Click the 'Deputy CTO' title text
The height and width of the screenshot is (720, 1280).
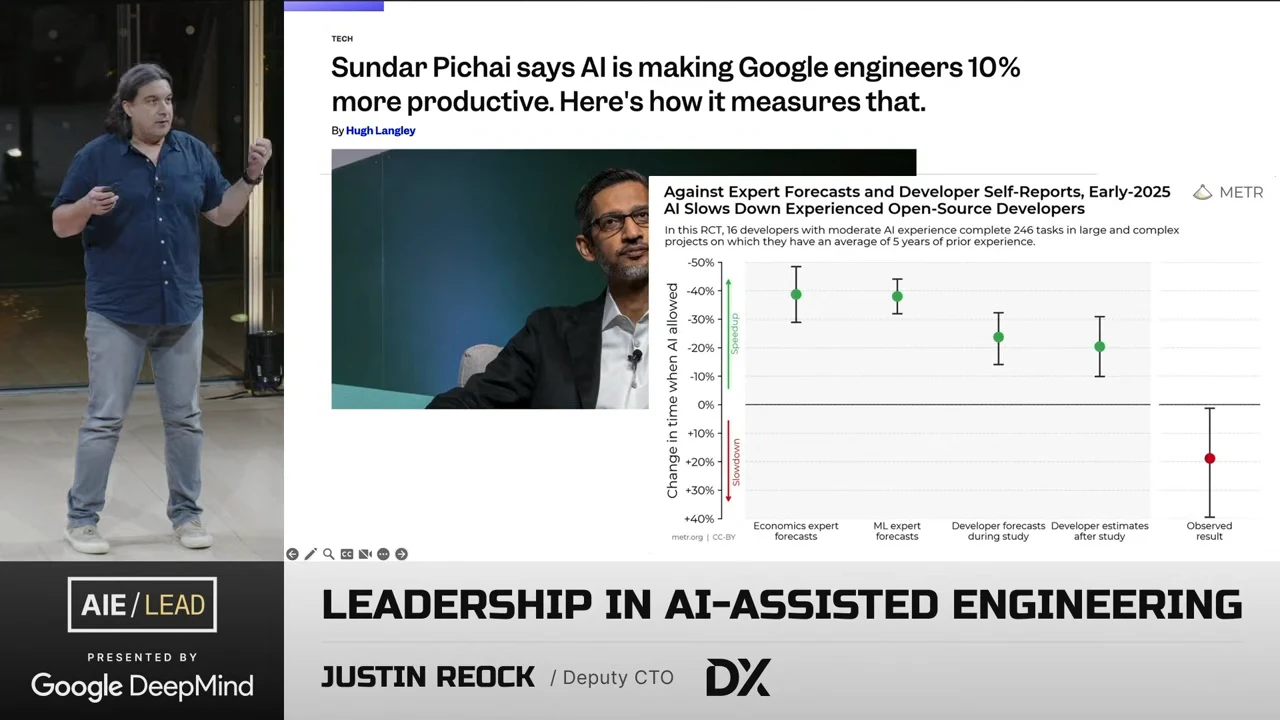pyautogui.click(x=618, y=678)
